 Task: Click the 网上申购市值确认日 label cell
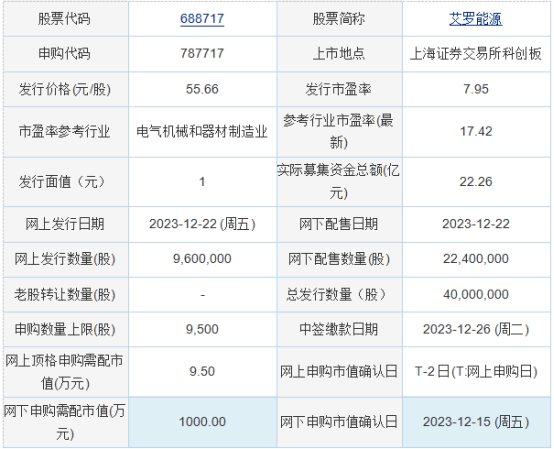[x=338, y=372]
